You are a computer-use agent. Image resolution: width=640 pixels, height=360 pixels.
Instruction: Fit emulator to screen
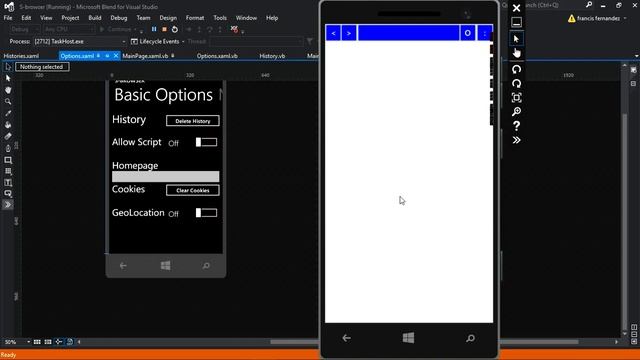[516, 98]
